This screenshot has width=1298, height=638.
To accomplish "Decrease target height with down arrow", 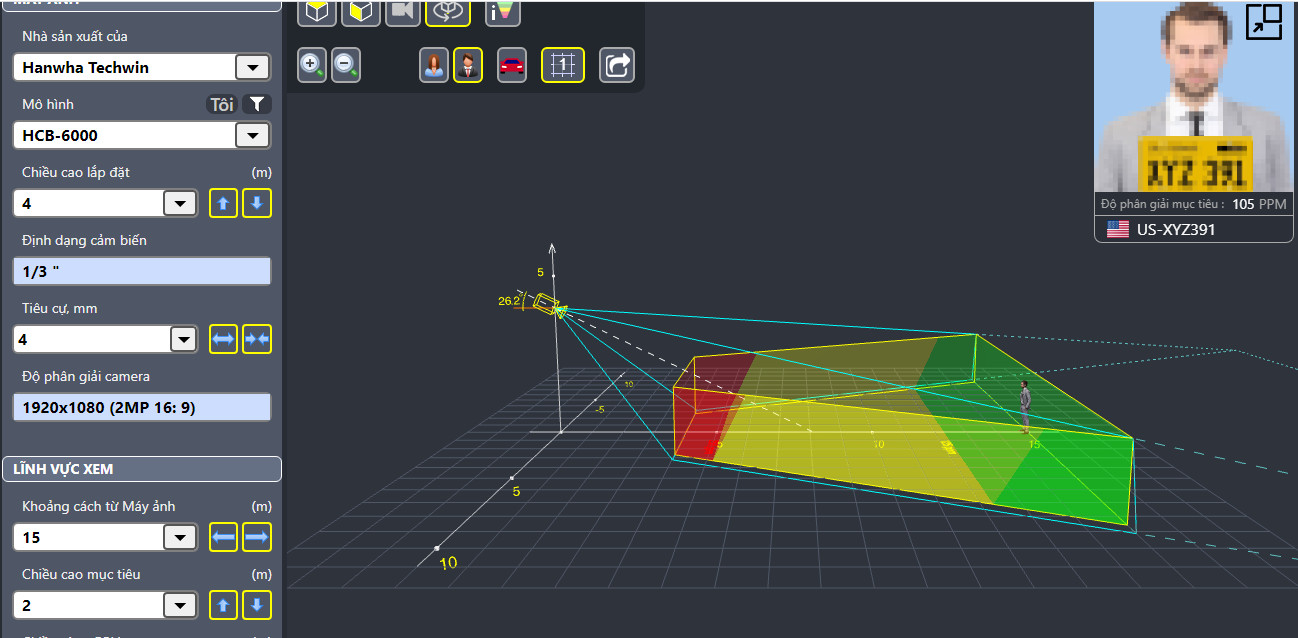I will point(257,606).
